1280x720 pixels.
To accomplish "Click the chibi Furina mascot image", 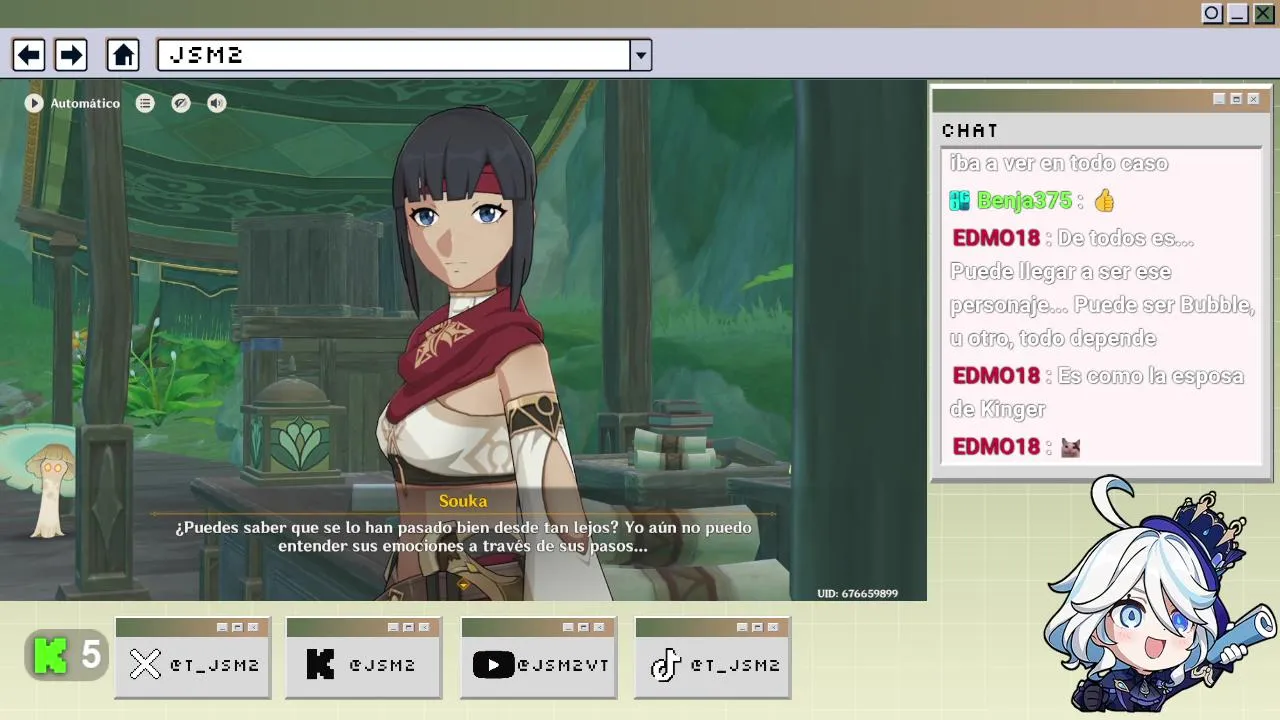I will tap(1158, 596).
